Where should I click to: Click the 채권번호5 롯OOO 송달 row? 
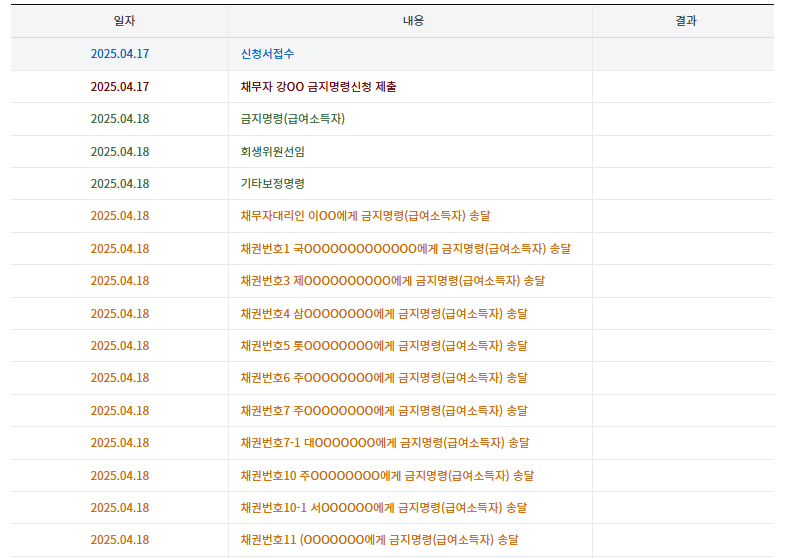[x=392, y=345]
